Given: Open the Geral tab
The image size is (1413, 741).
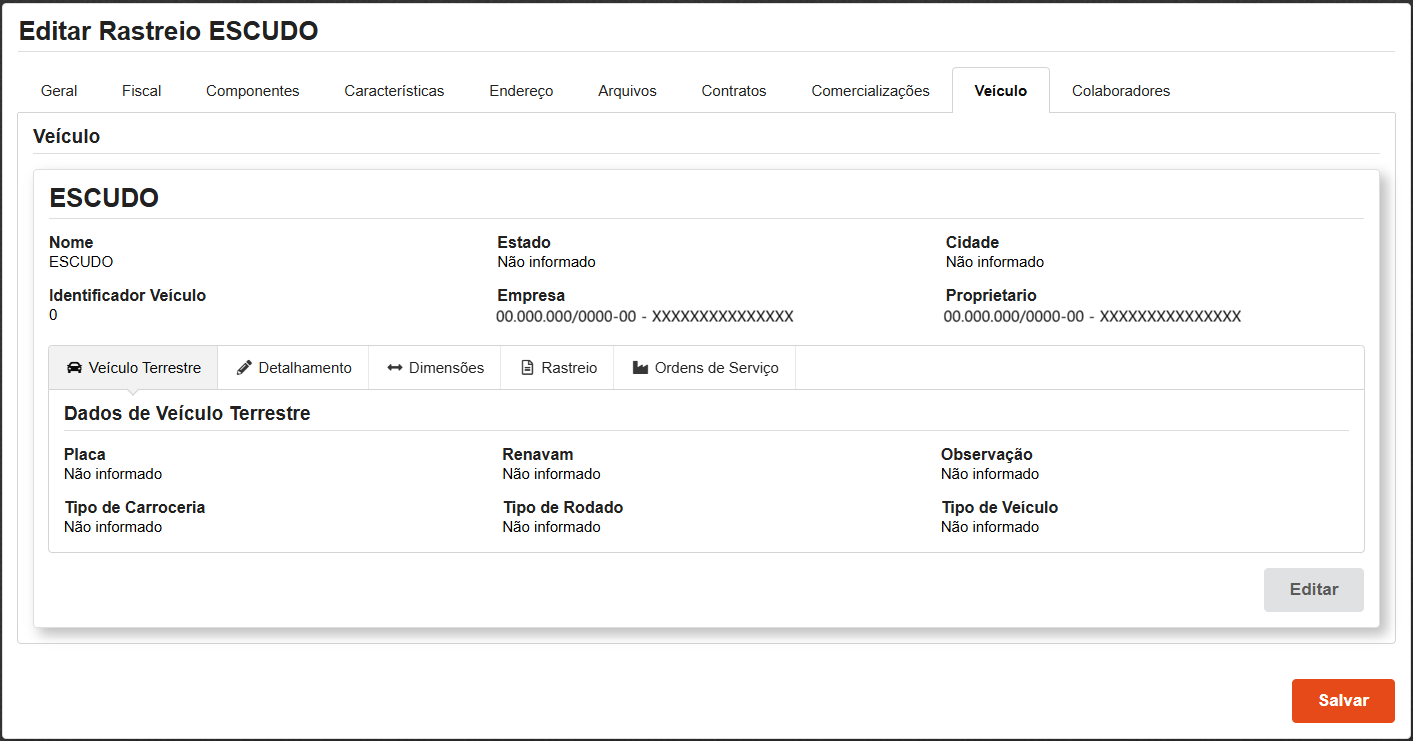Looking at the screenshot, I should coord(59,91).
